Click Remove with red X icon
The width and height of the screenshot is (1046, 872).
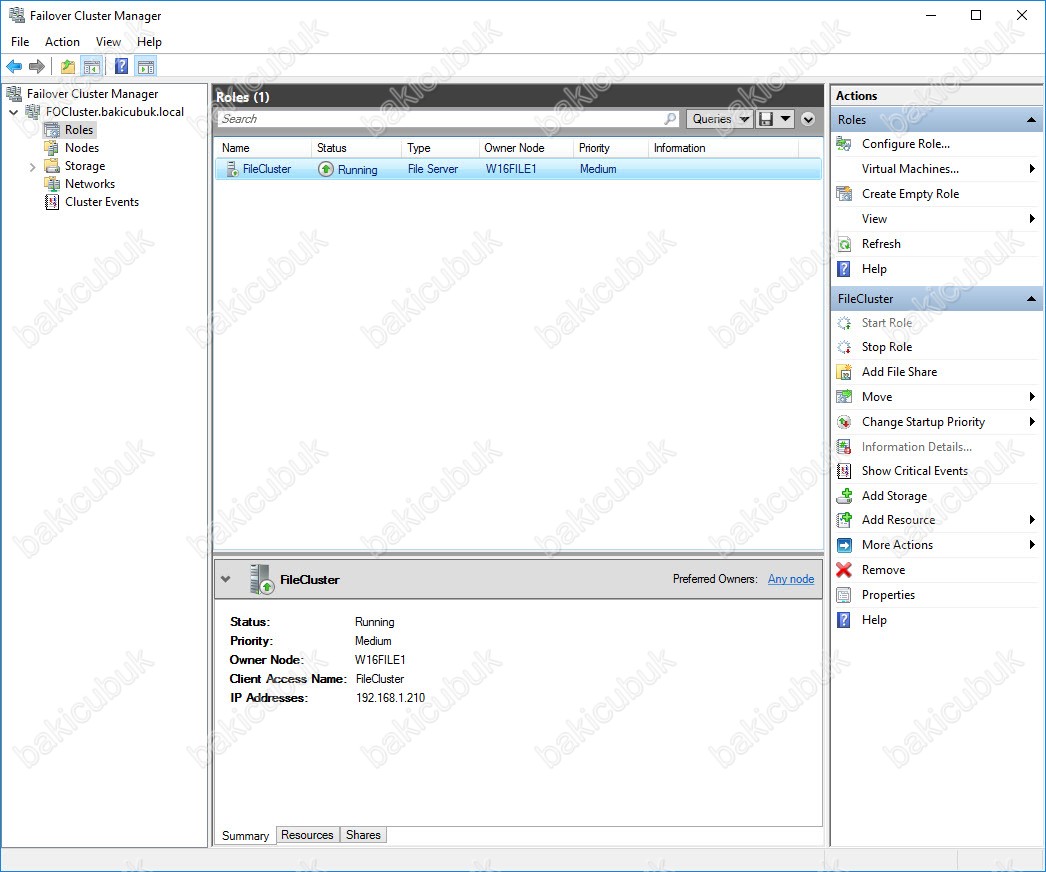coord(883,570)
